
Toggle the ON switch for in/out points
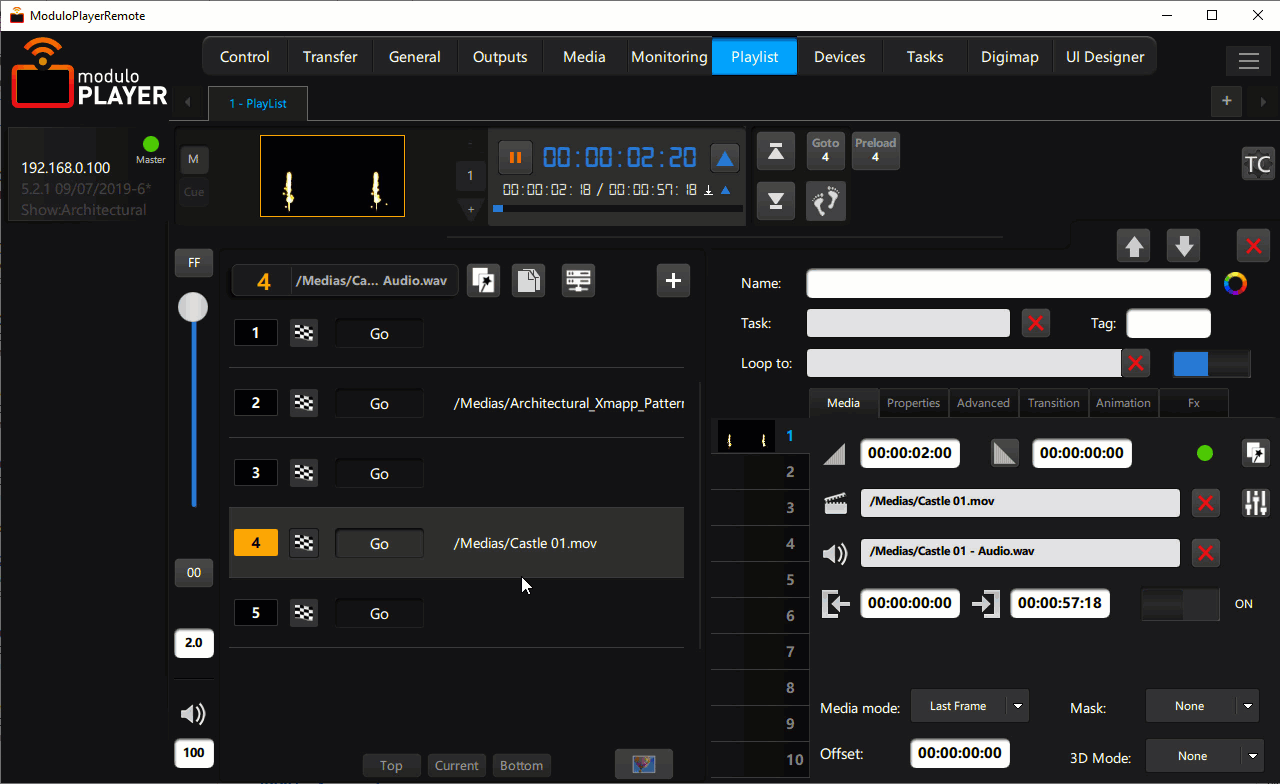(1180, 604)
